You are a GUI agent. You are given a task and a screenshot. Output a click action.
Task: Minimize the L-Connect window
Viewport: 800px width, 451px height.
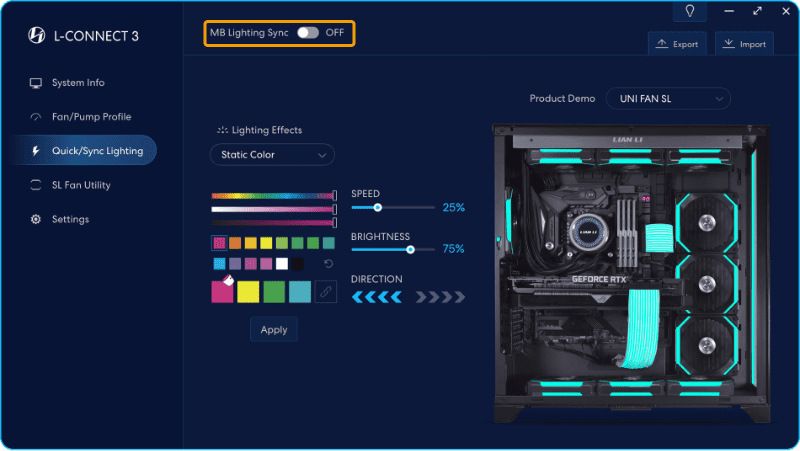click(729, 11)
